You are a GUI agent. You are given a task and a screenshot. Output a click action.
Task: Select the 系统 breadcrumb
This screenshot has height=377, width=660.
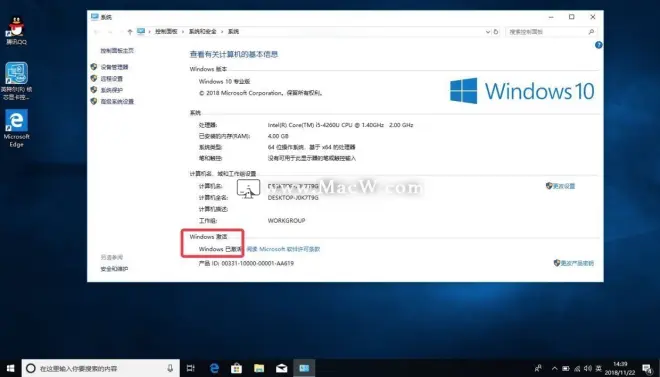pos(234,32)
